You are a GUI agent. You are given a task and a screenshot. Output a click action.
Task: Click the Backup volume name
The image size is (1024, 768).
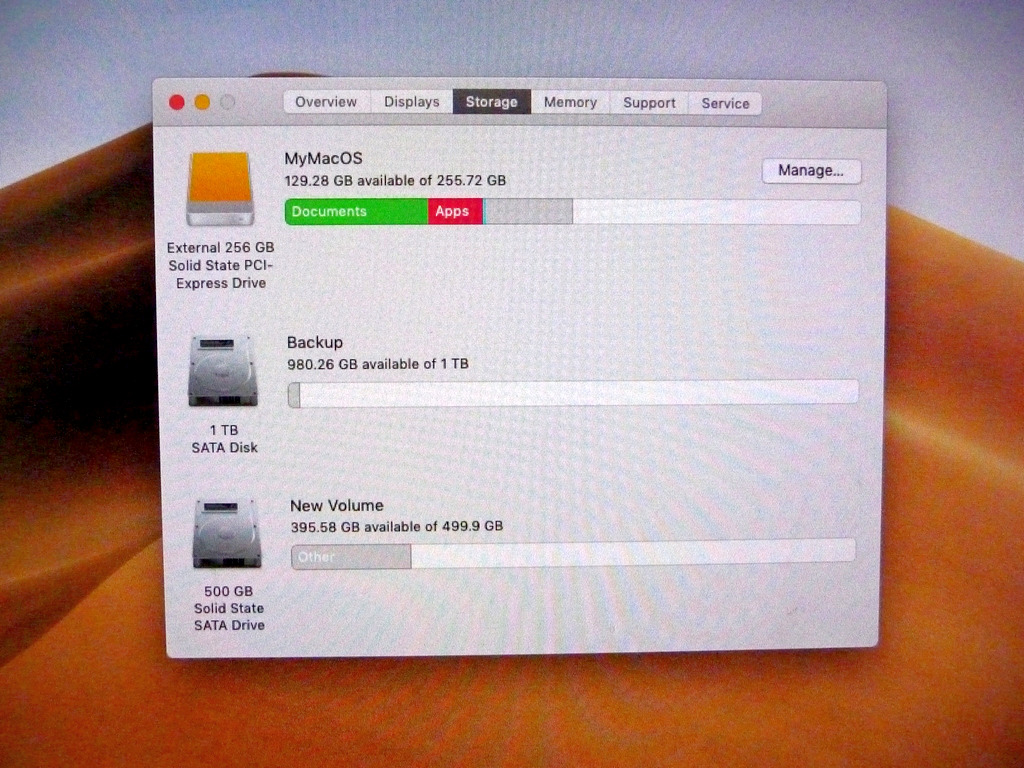coord(315,342)
